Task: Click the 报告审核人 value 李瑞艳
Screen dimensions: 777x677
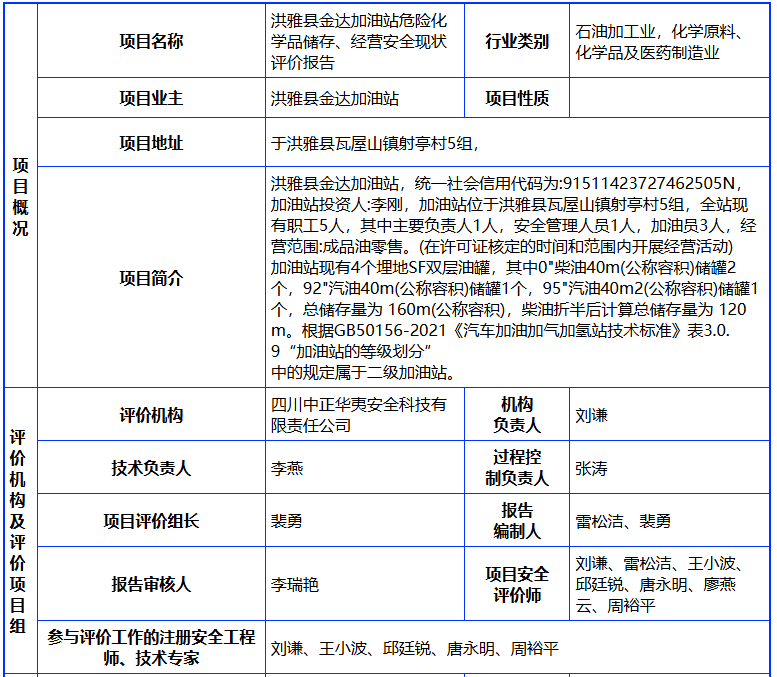Action: 294,585
